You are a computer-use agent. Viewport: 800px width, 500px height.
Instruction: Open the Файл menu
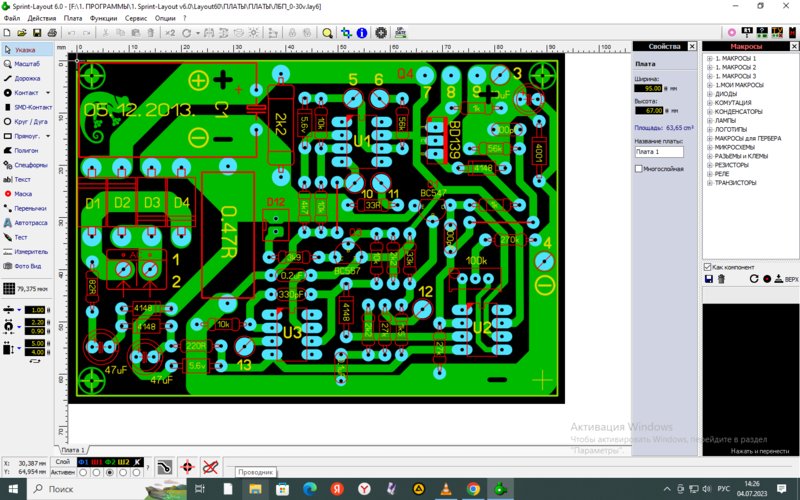(x=12, y=18)
